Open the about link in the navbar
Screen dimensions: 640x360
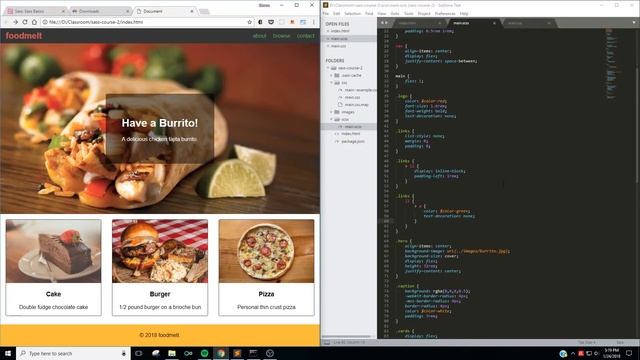(259, 36)
